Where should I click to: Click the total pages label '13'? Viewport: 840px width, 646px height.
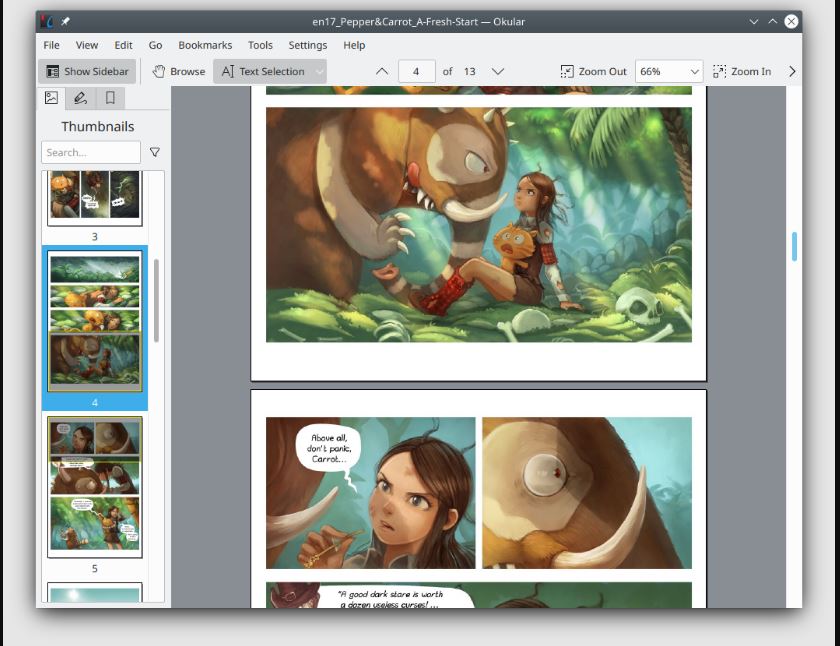coord(470,71)
